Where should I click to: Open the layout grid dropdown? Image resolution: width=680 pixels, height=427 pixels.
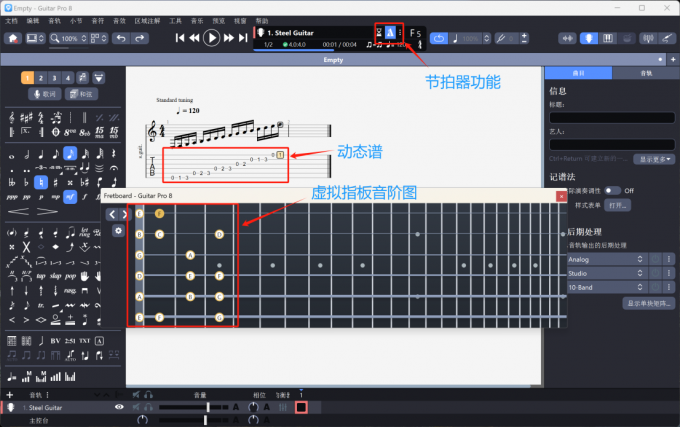pyautogui.click(x=99, y=39)
